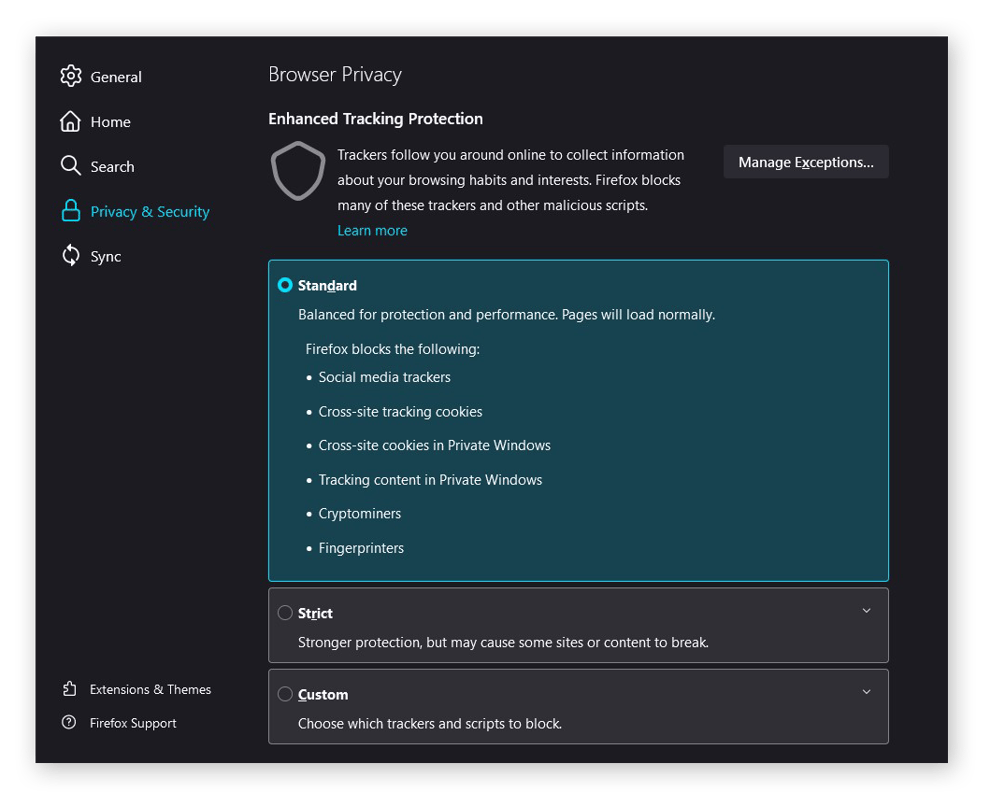Switch to the Sync settings page
Screen dimensions: 990x806
click(x=105, y=256)
